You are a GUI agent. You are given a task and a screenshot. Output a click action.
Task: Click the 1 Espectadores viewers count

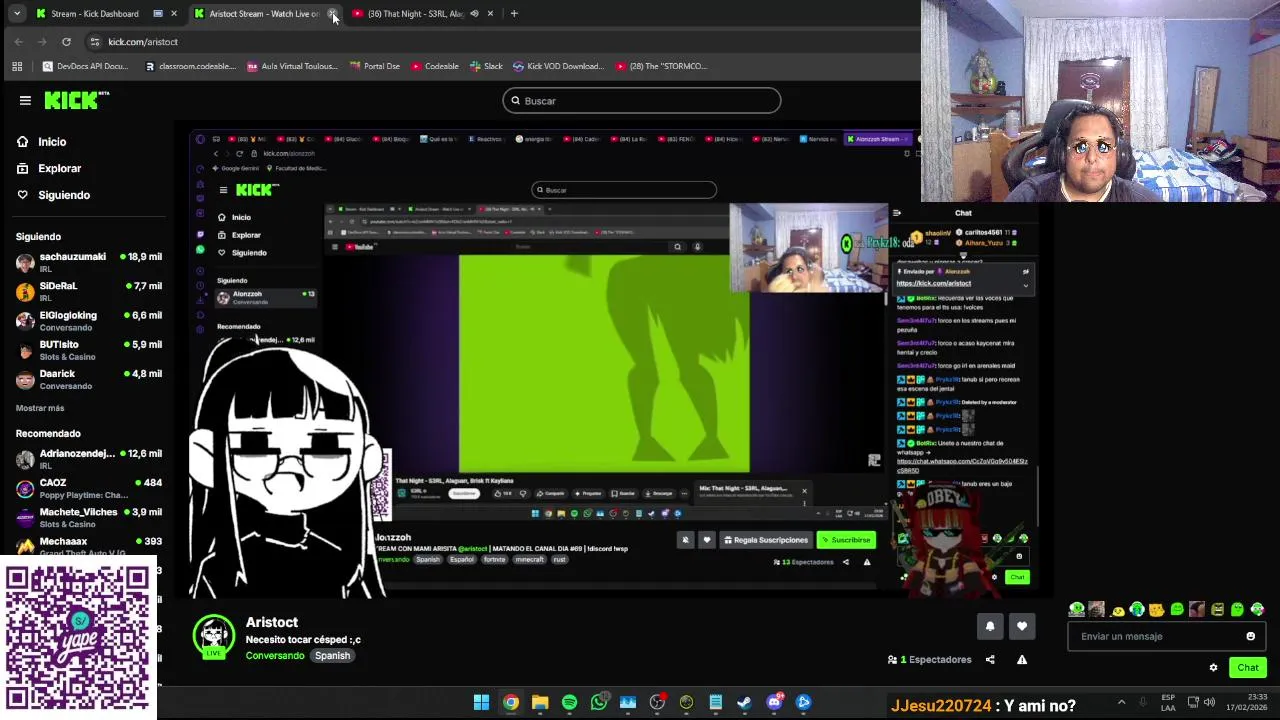[930, 660]
